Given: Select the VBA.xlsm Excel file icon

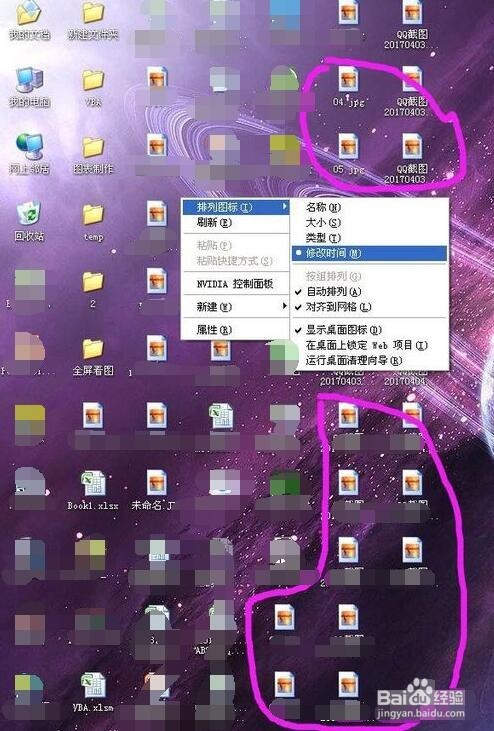Looking at the screenshot, I should [93, 693].
